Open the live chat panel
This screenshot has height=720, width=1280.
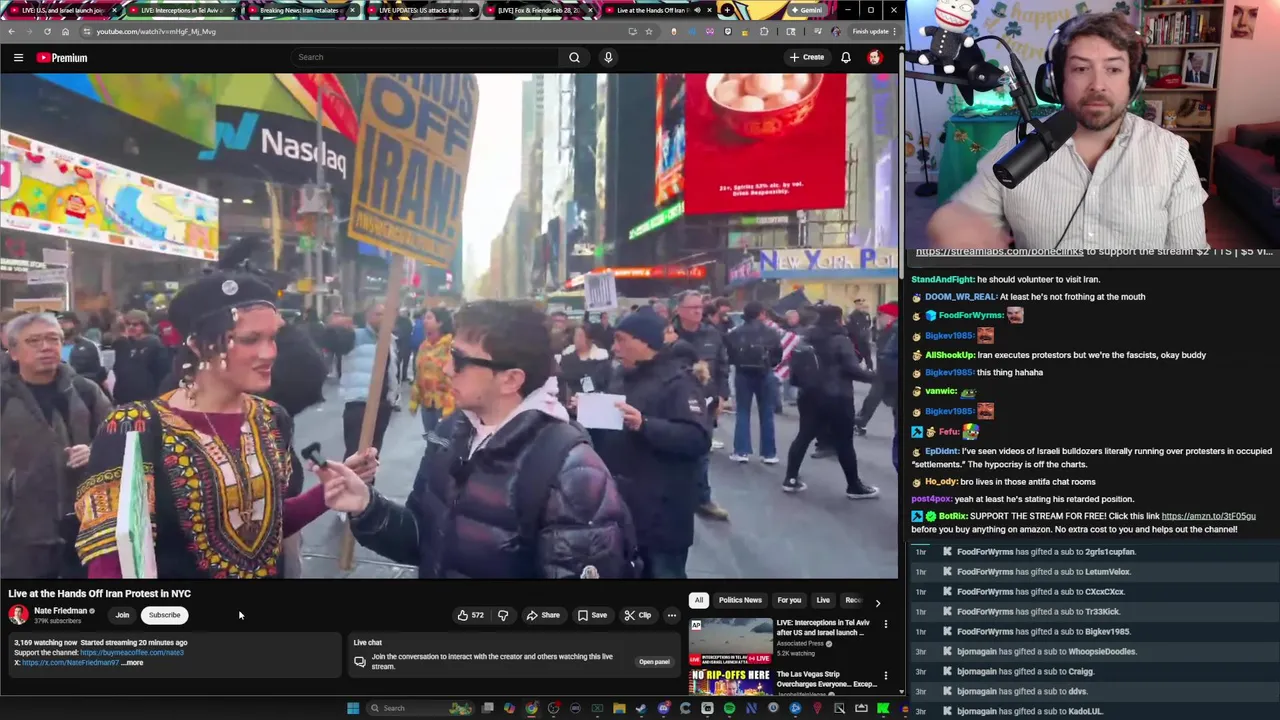pos(654,662)
